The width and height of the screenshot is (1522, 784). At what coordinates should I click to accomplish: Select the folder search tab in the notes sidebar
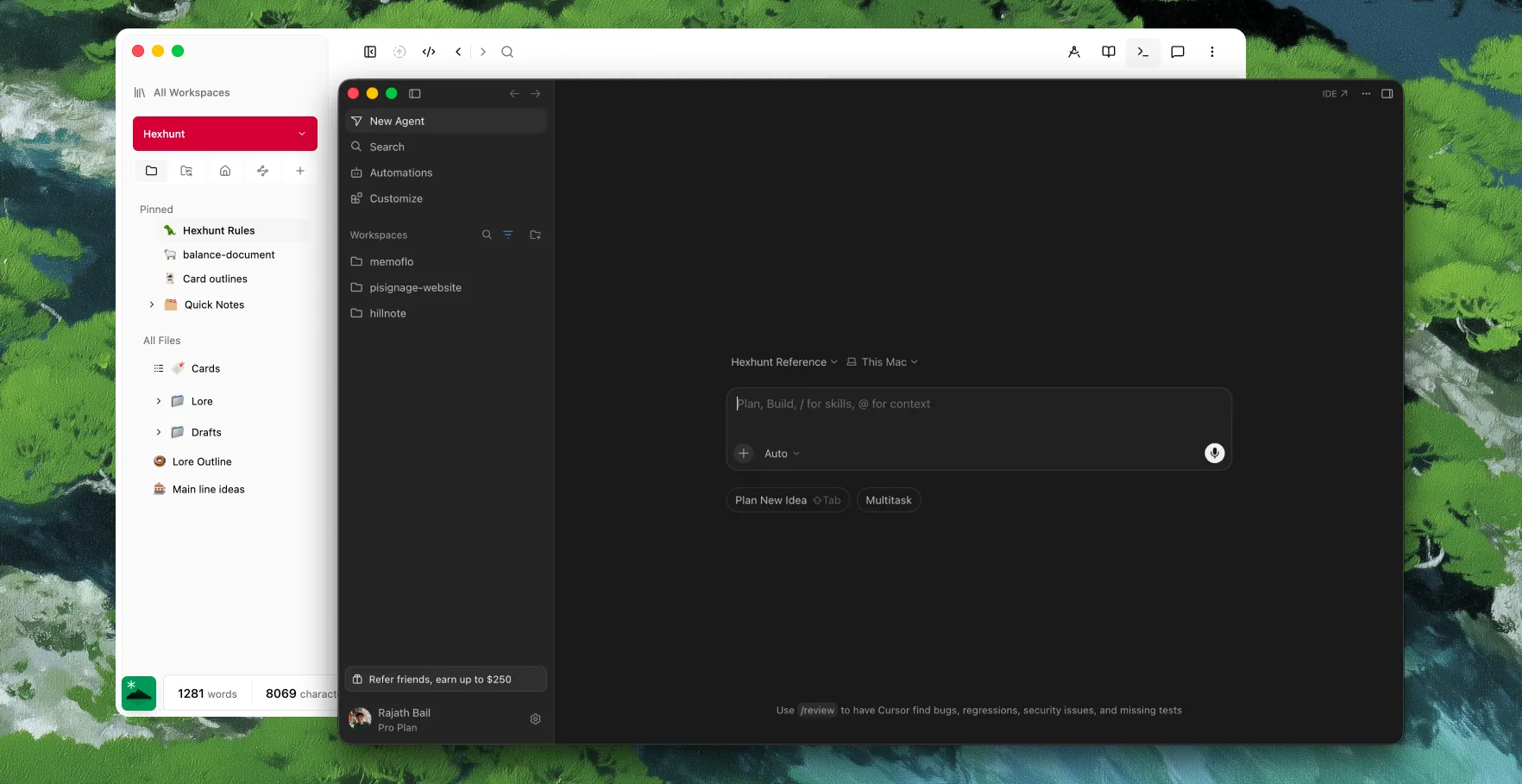point(186,171)
